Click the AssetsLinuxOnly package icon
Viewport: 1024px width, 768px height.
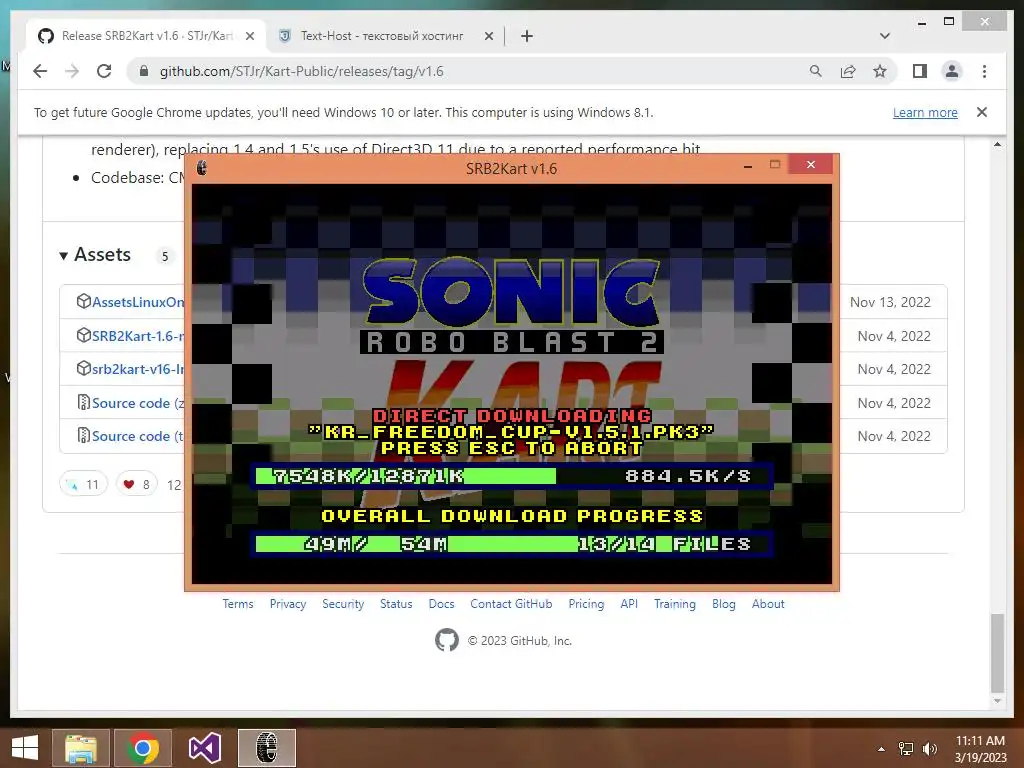coord(84,301)
